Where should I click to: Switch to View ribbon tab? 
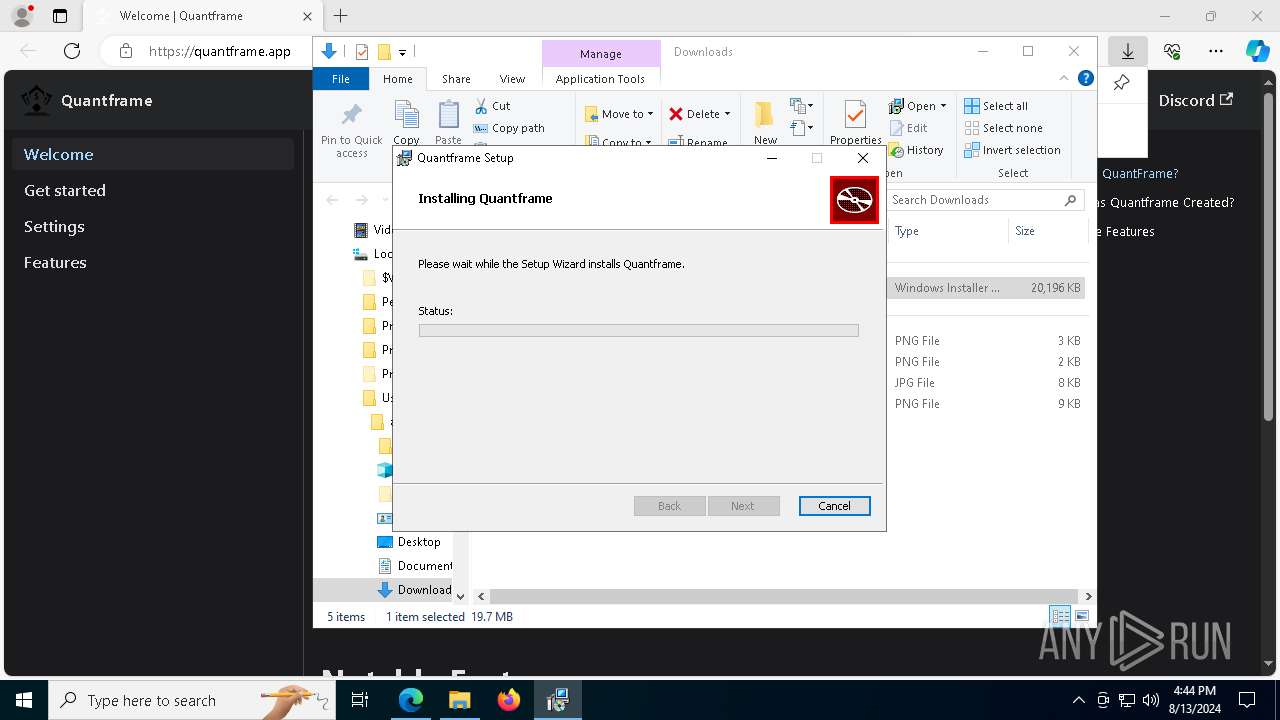point(512,79)
